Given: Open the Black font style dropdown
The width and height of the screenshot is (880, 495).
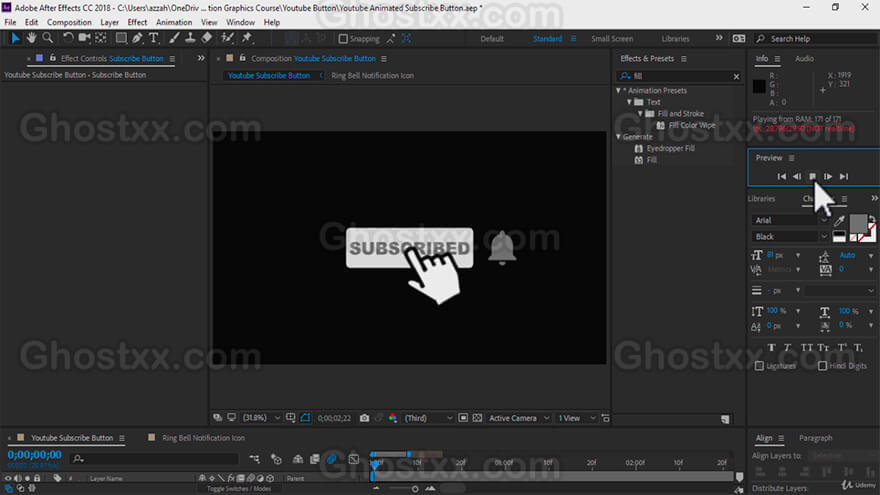Looking at the screenshot, I should coord(790,237).
